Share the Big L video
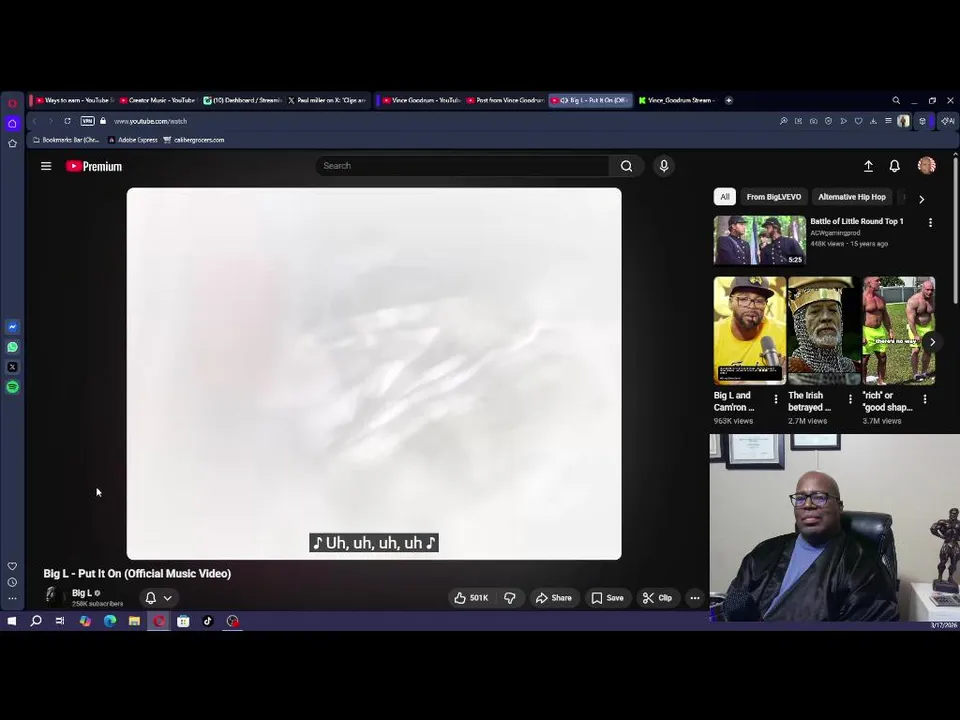The width and height of the screenshot is (960, 720). (x=553, y=598)
